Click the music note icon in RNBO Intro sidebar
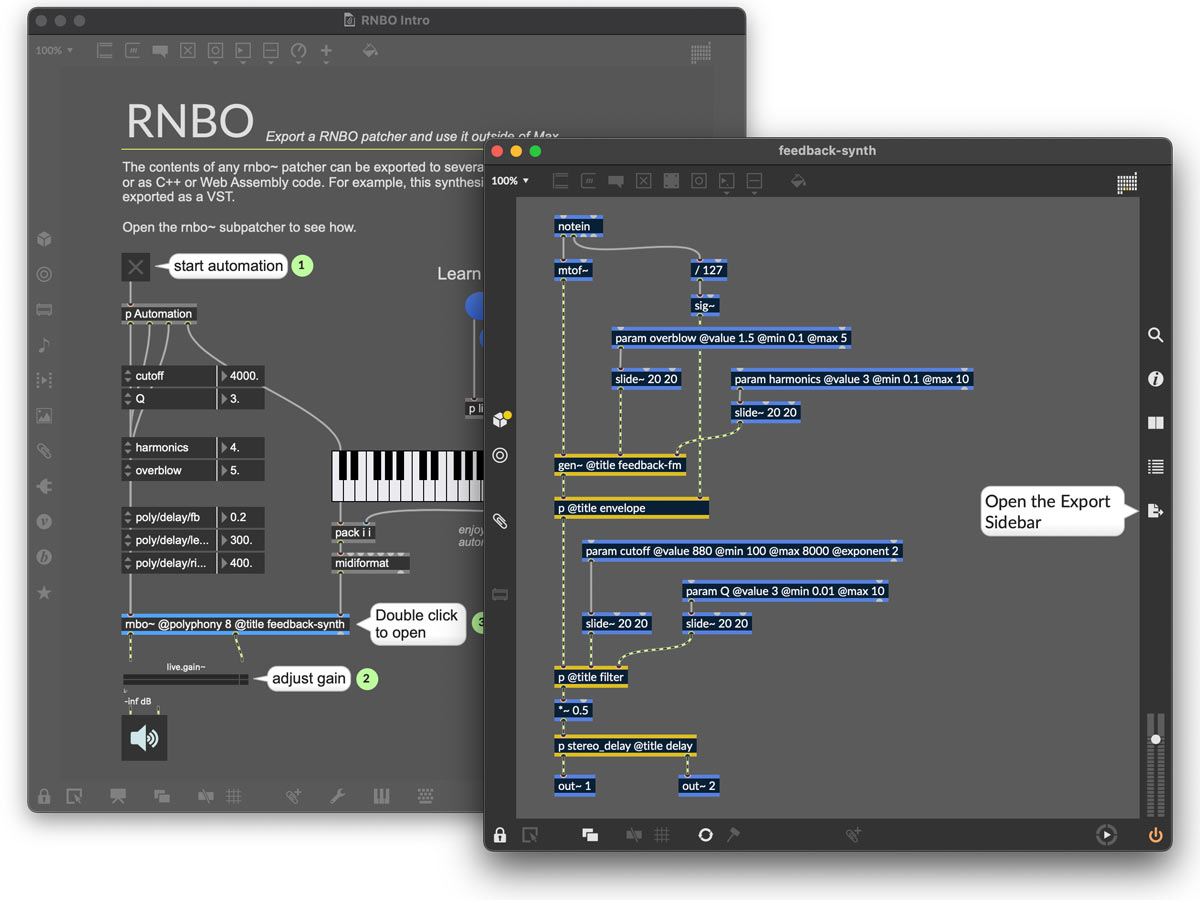Screen dimensions: 1200x900 click(x=44, y=345)
